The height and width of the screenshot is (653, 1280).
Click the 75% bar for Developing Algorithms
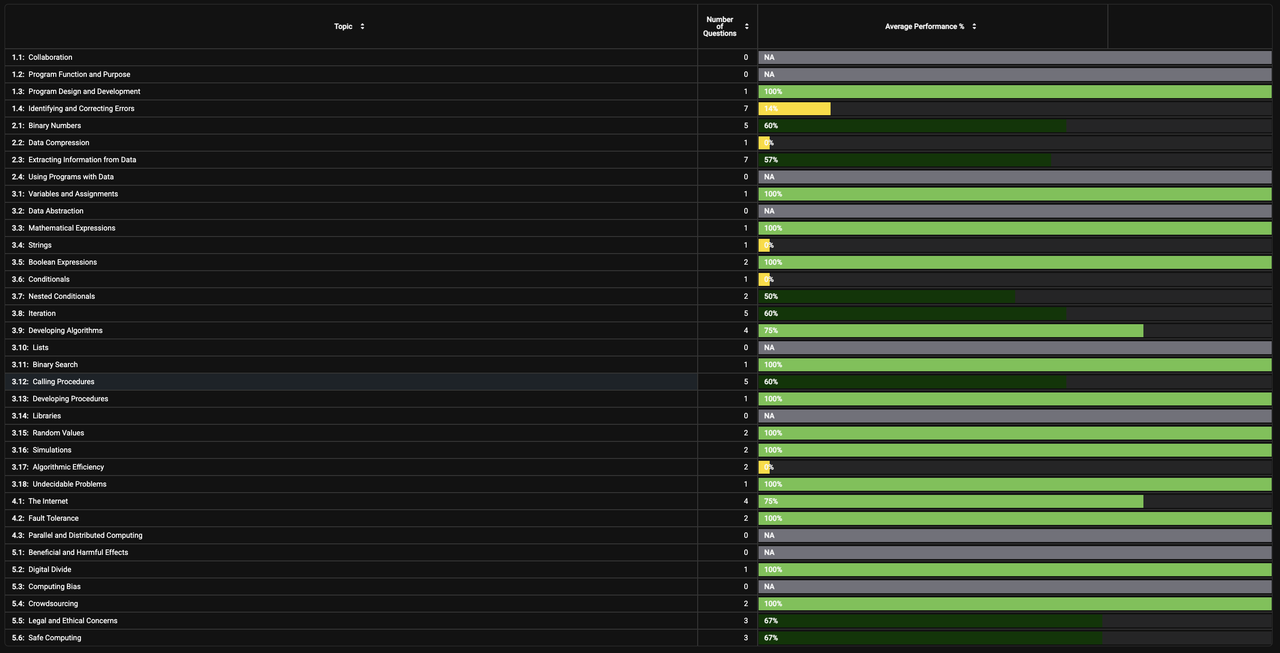point(951,329)
